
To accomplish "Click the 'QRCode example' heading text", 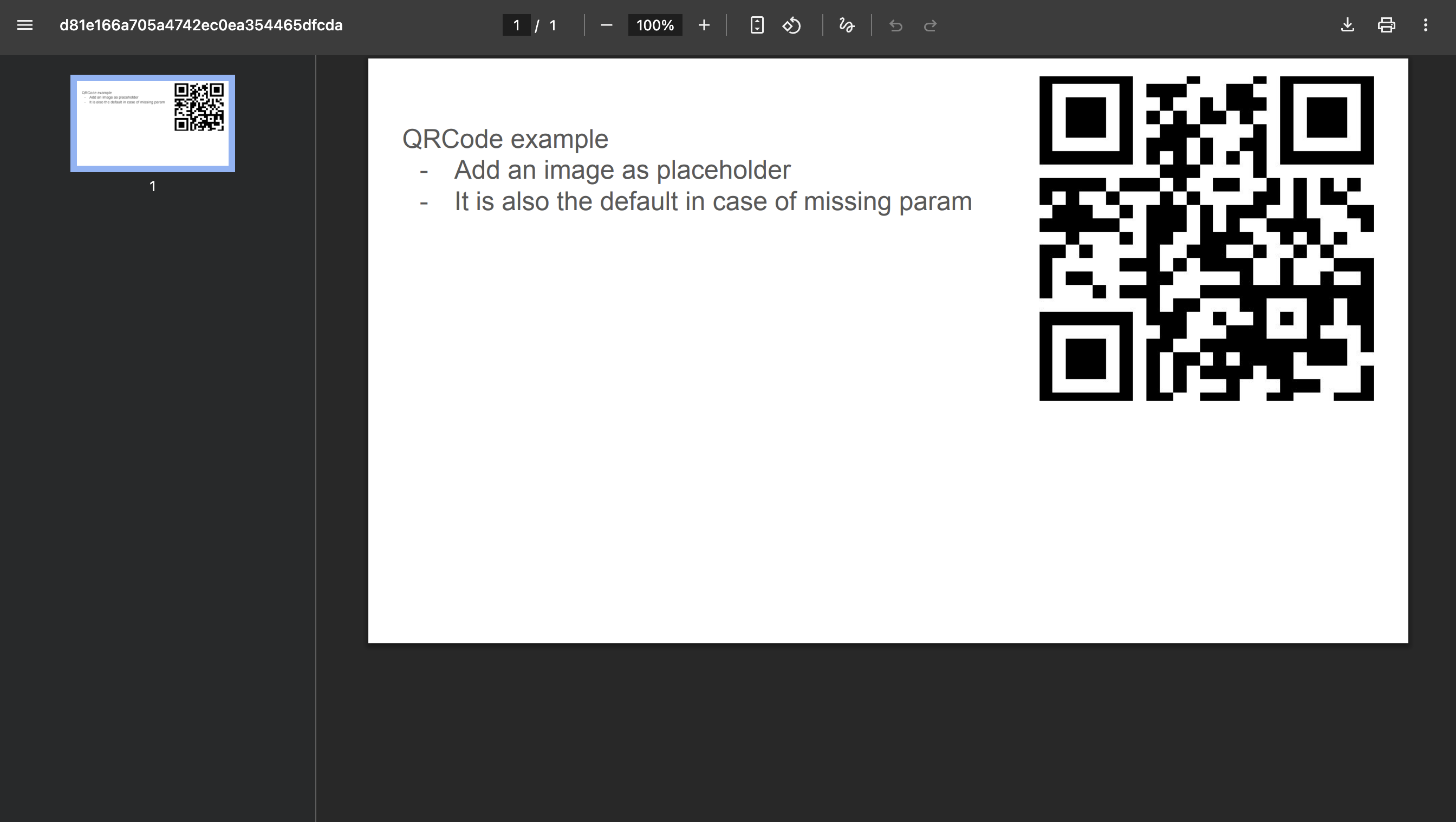I will coord(505,139).
